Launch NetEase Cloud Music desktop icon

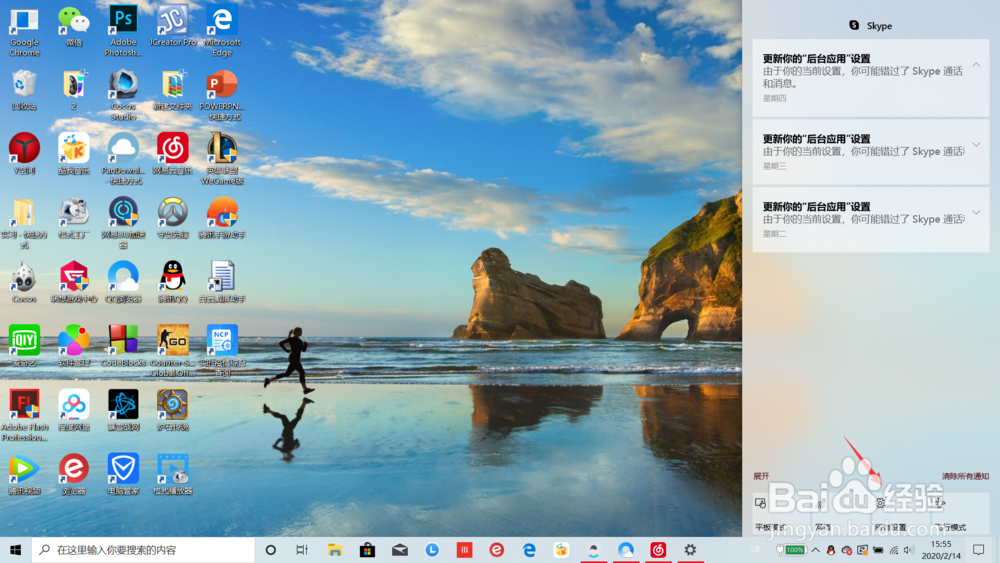click(172, 154)
